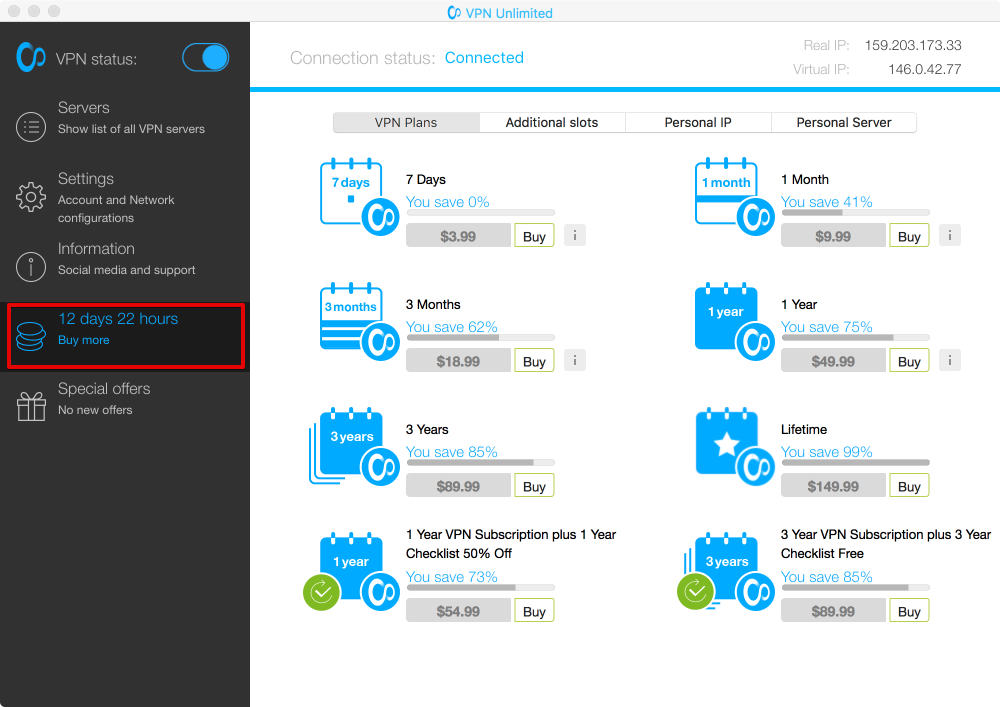The image size is (1000, 707).
Task: Open Settings account and network configurations
Action: 116,198
